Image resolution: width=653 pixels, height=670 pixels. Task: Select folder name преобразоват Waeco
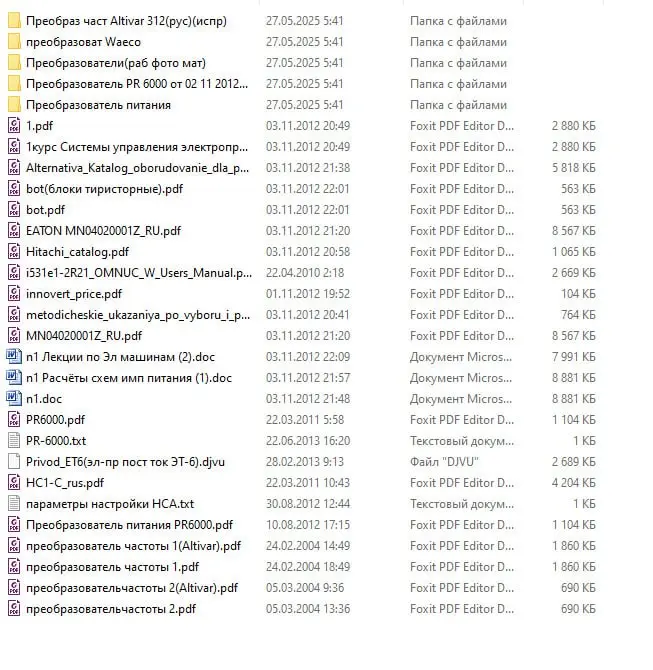(x=83, y=42)
